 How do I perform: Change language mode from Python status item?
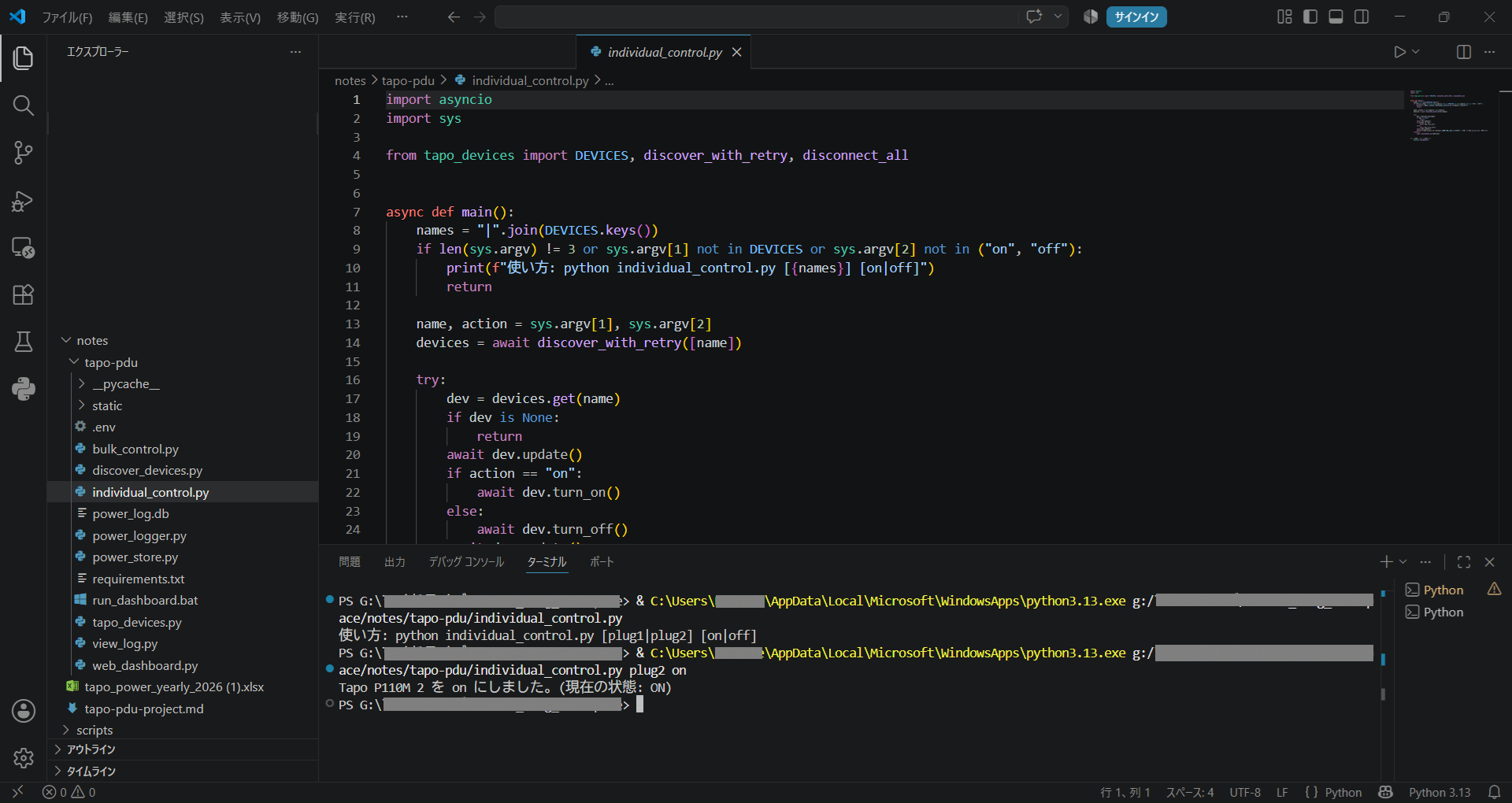(1343, 793)
